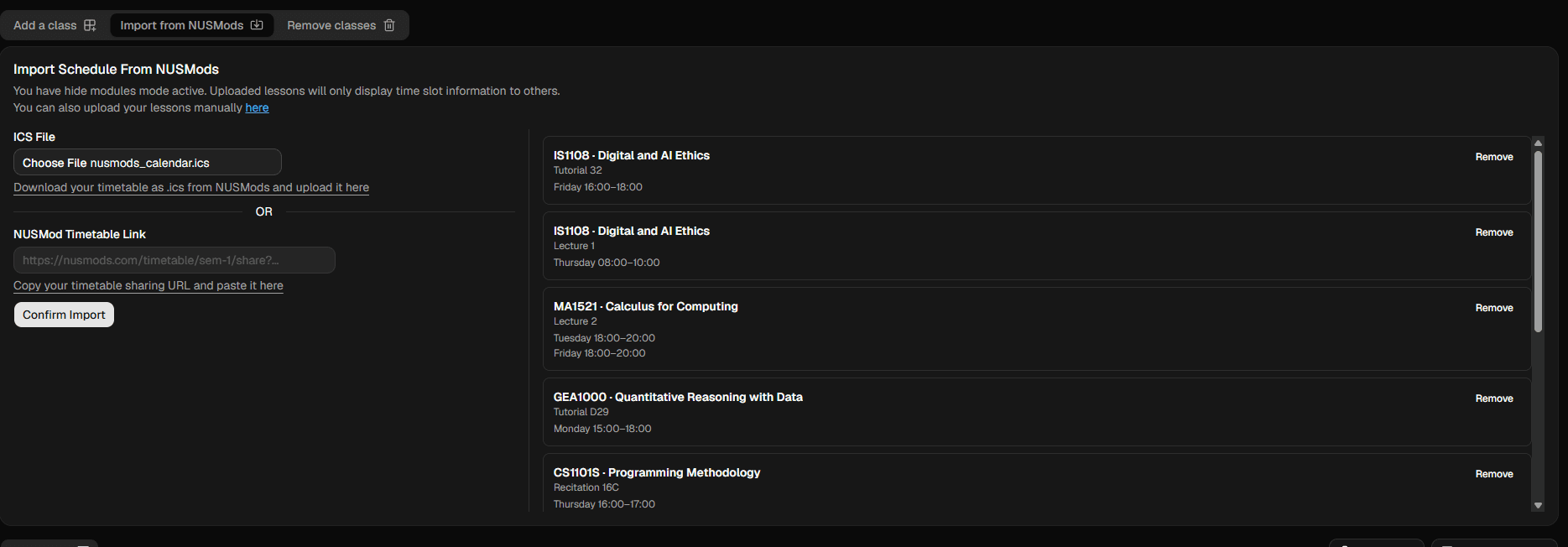Select the Import from NUSMods tab
Image resolution: width=1568 pixels, height=547 pixels.
click(x=191, y=25)
